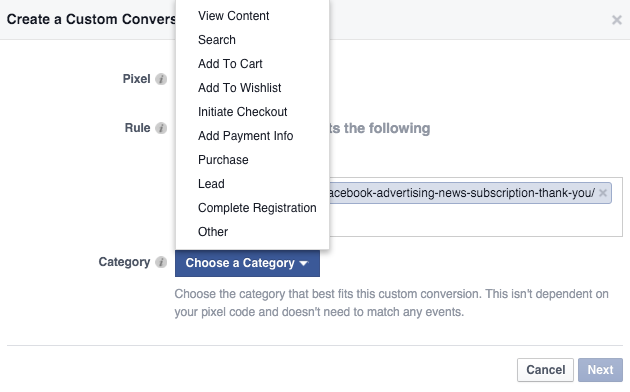Click the Cancel button
630x392 pixels.
point(545,370)
